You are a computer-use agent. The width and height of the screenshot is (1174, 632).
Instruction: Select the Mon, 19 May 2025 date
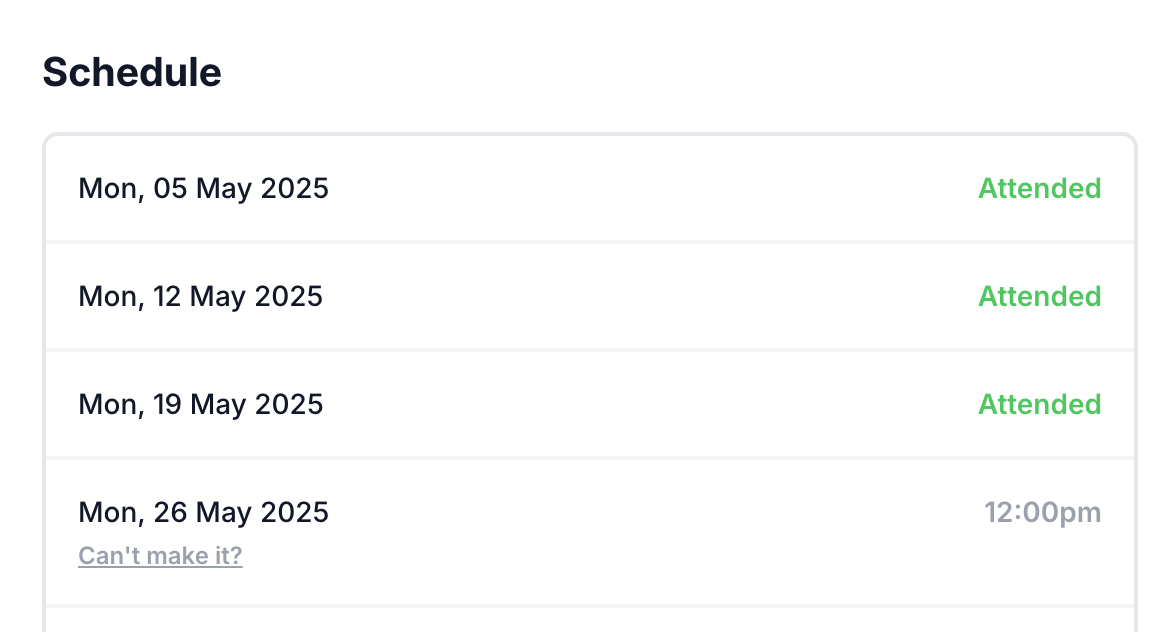200,404
